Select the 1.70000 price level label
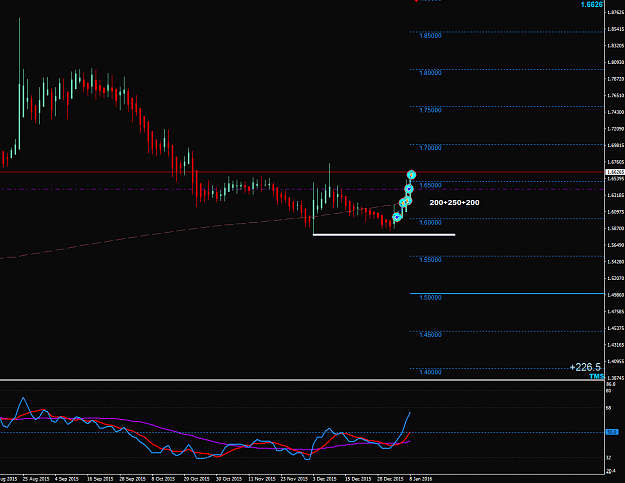The height and width of the screenshot is (483, 625). tap(430, 147)
